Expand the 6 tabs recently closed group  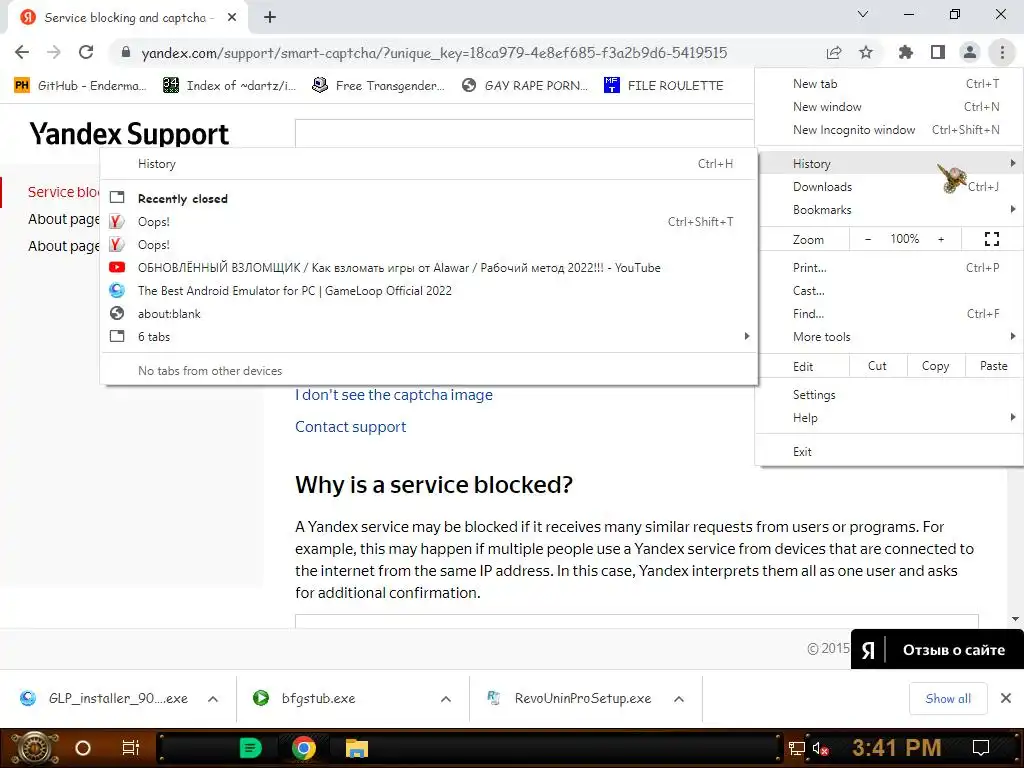429,337
